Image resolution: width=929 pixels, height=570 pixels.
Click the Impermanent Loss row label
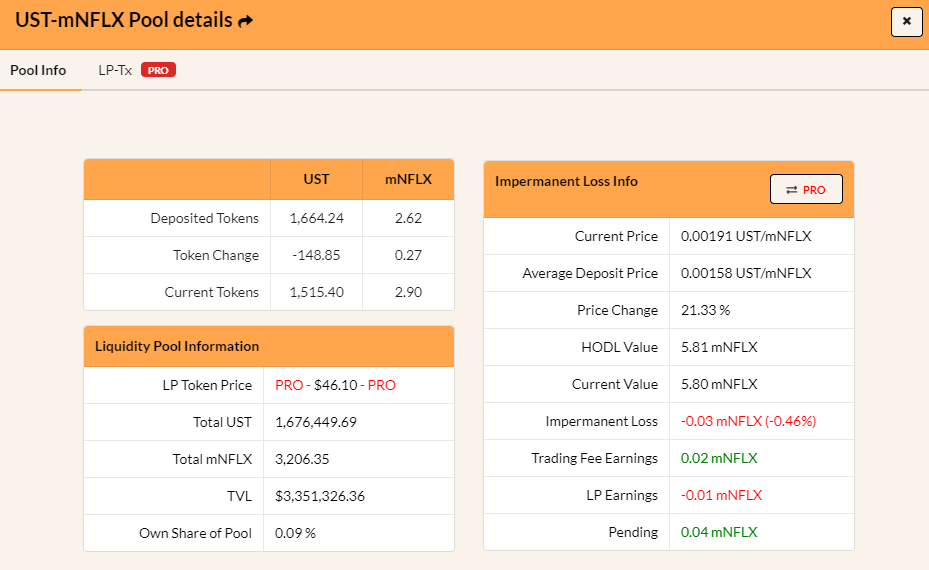[601, 421]
